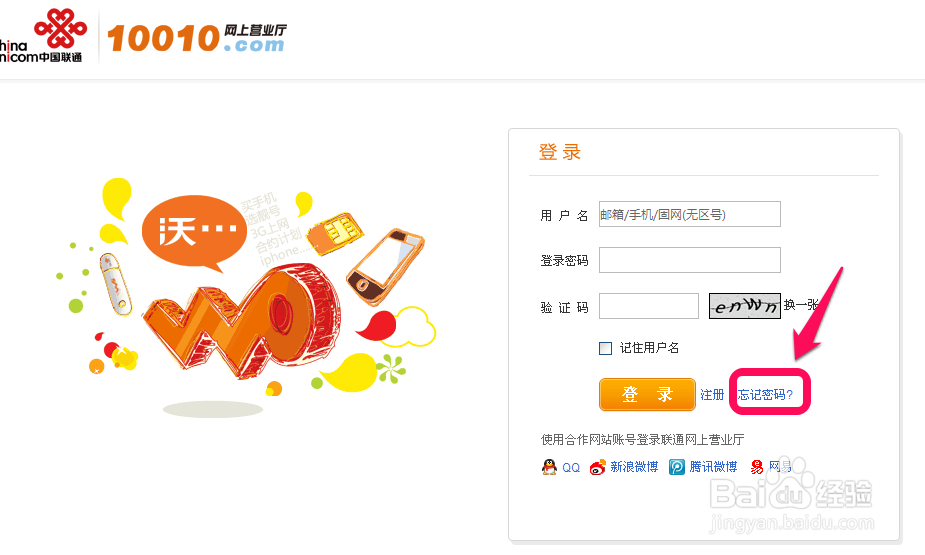This screenshot has width=925, height=555.
Task: Open the 注册 registration link
Action: (x=712, y=395)
